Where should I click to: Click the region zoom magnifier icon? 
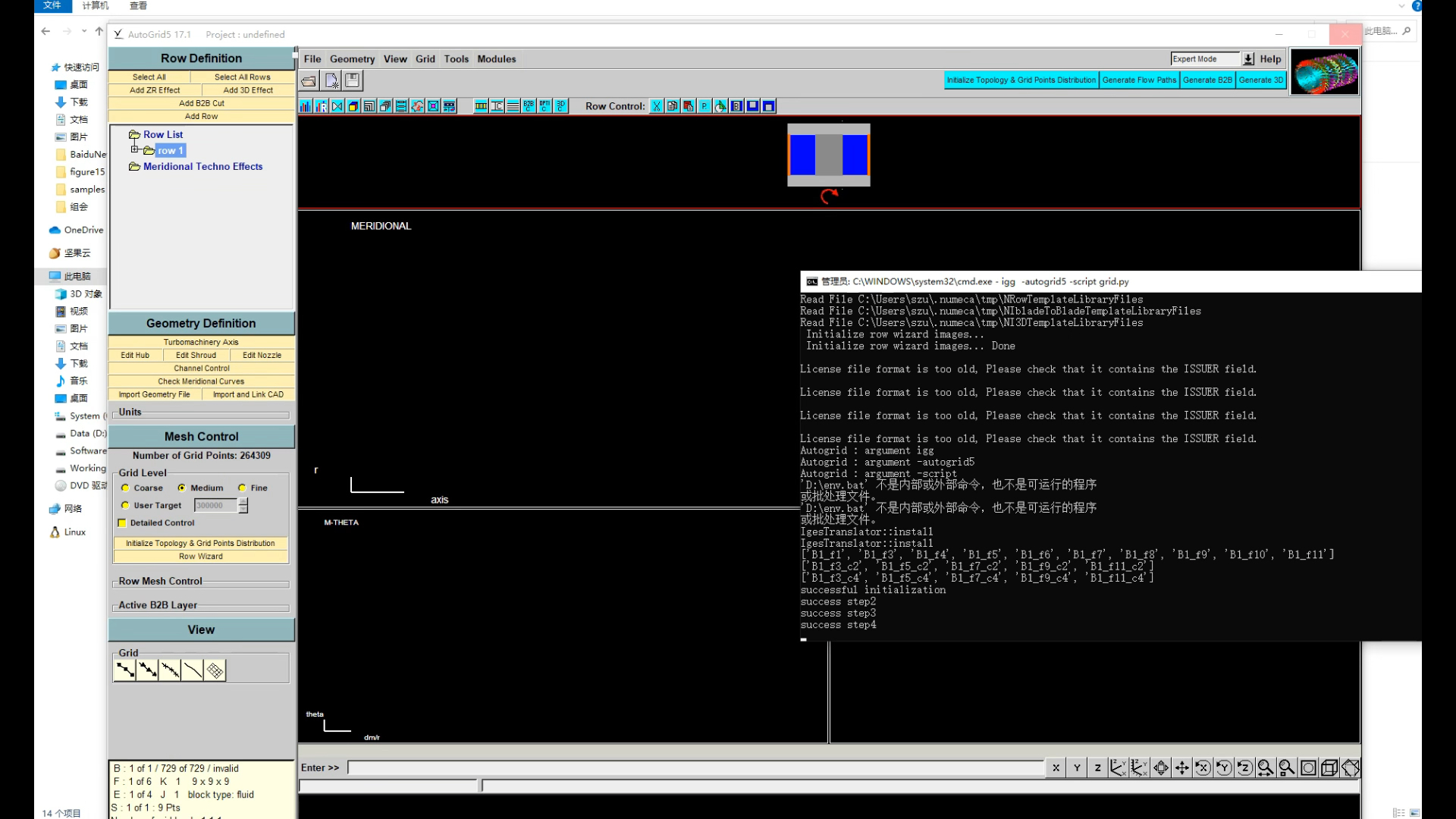(1286, 768)
